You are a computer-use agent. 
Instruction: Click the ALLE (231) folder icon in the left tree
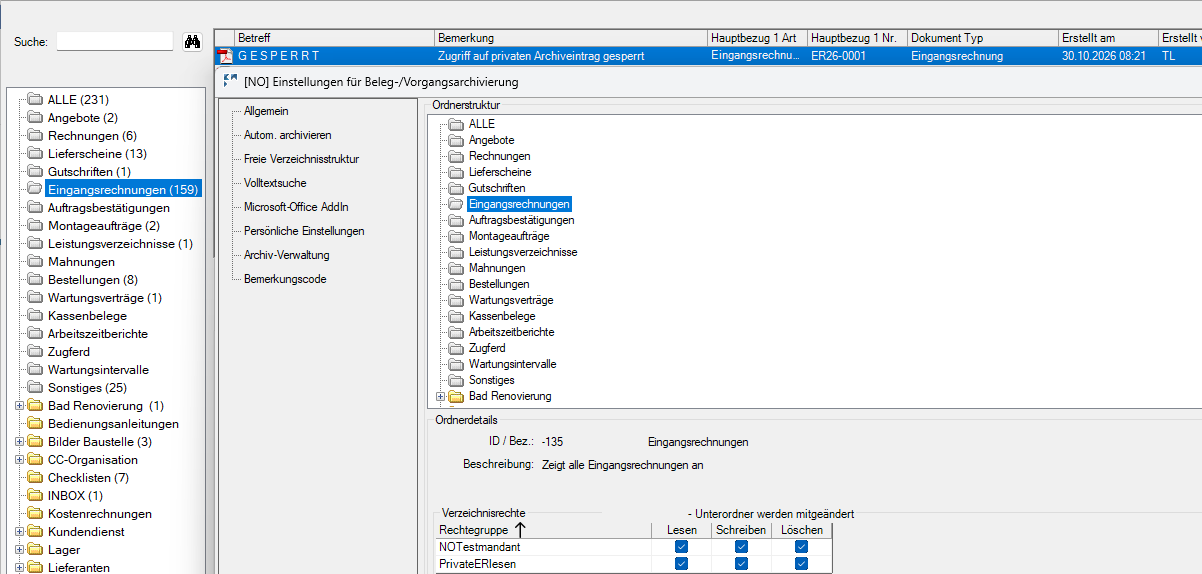(36, 100)
